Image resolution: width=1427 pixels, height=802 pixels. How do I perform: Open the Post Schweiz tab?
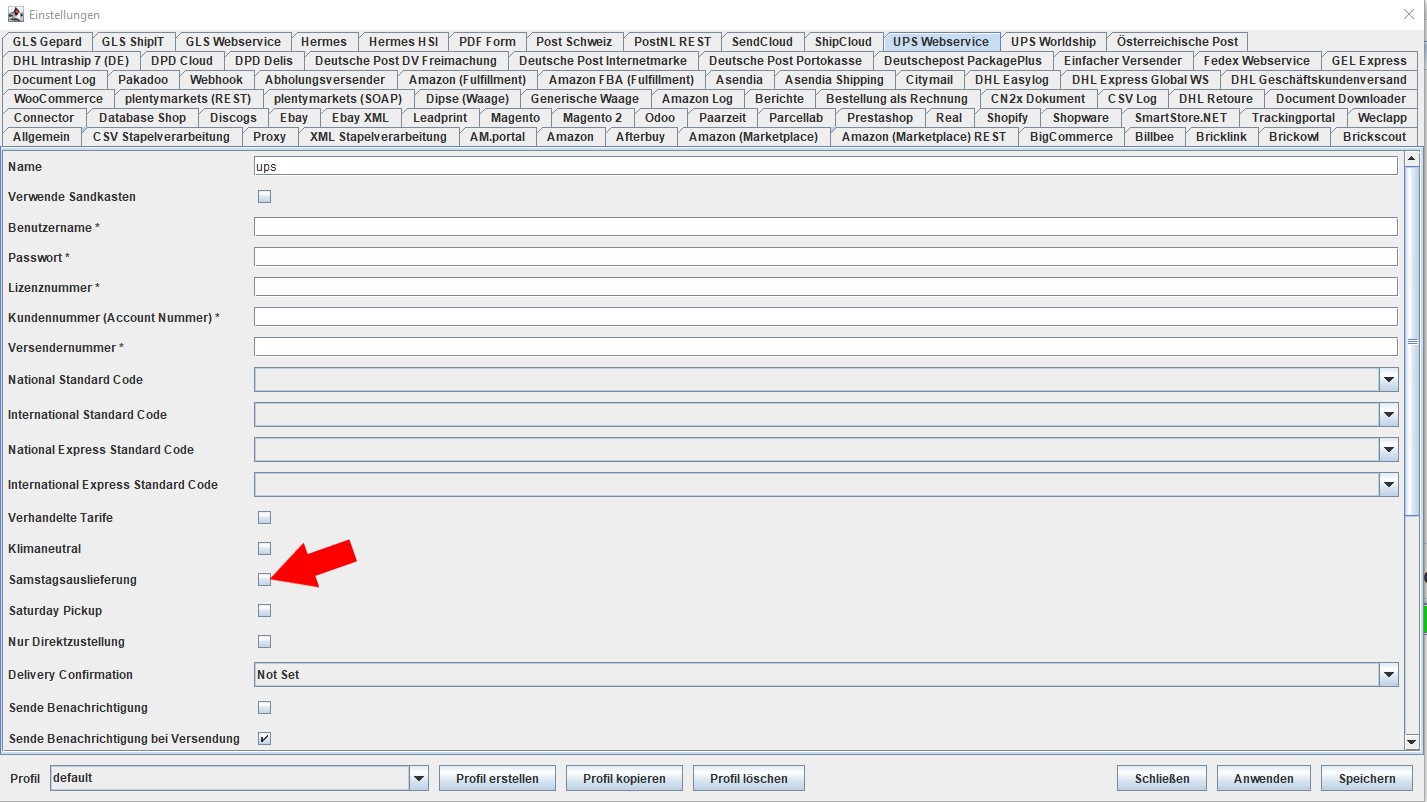click(574, 42)
